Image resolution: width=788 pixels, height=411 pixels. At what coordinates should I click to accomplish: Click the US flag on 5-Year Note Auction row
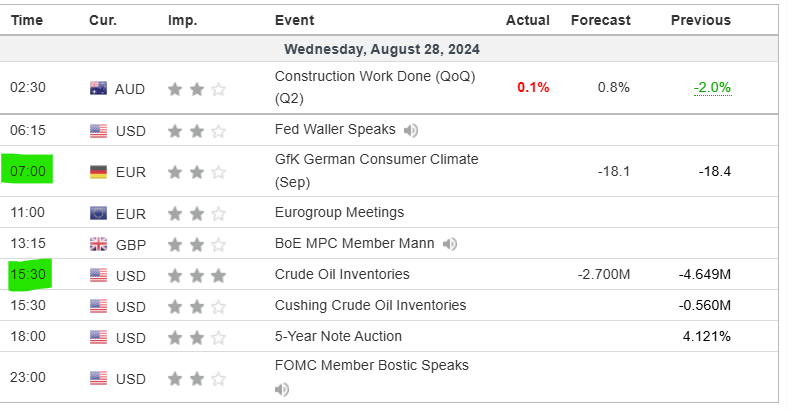[x=98, y=337]
